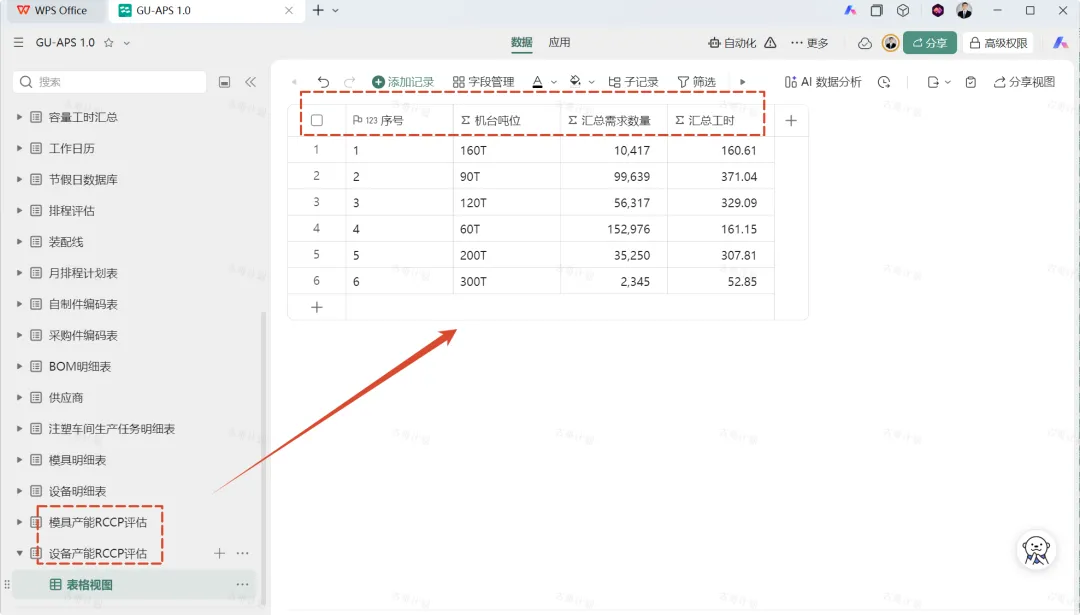Click the 子记录 sub-record button

point(634,82)
